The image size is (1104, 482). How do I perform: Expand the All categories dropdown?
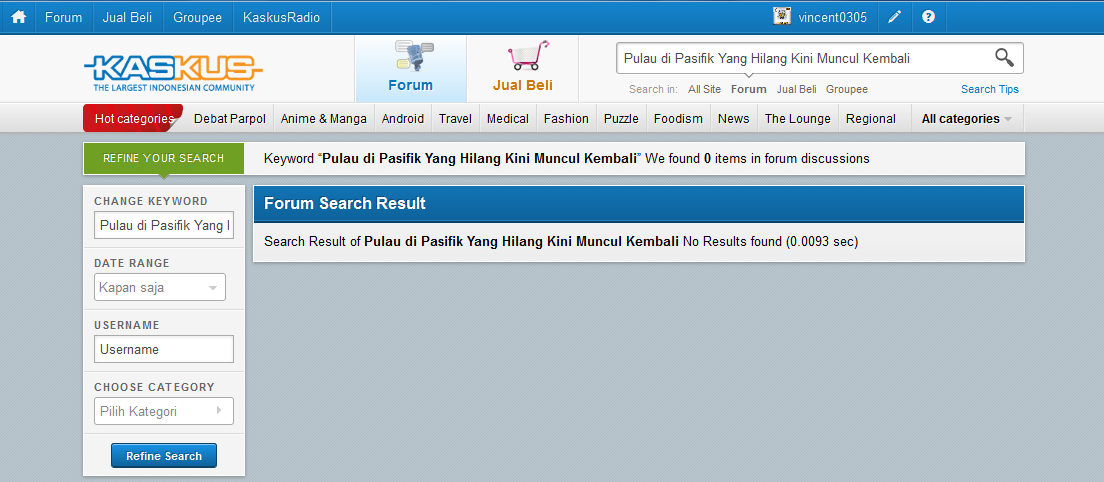pyautogui.click(x=967, y=119)
